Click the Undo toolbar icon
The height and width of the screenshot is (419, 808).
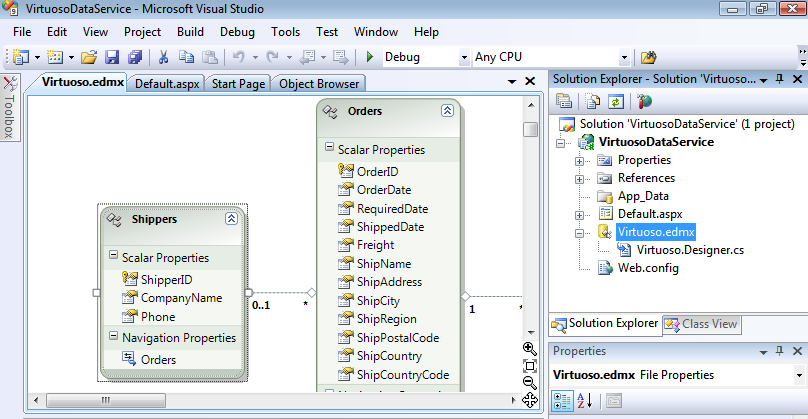(239, 57)
